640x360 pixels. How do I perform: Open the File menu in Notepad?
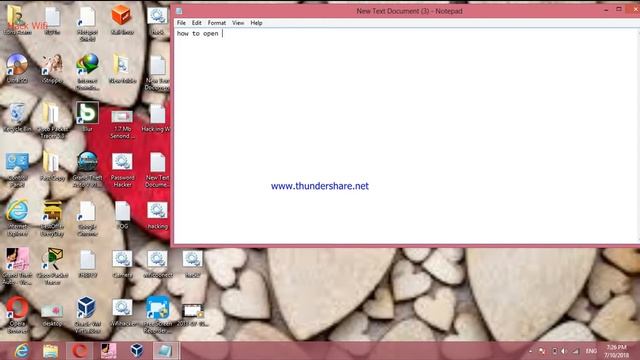tap(181, 23)
